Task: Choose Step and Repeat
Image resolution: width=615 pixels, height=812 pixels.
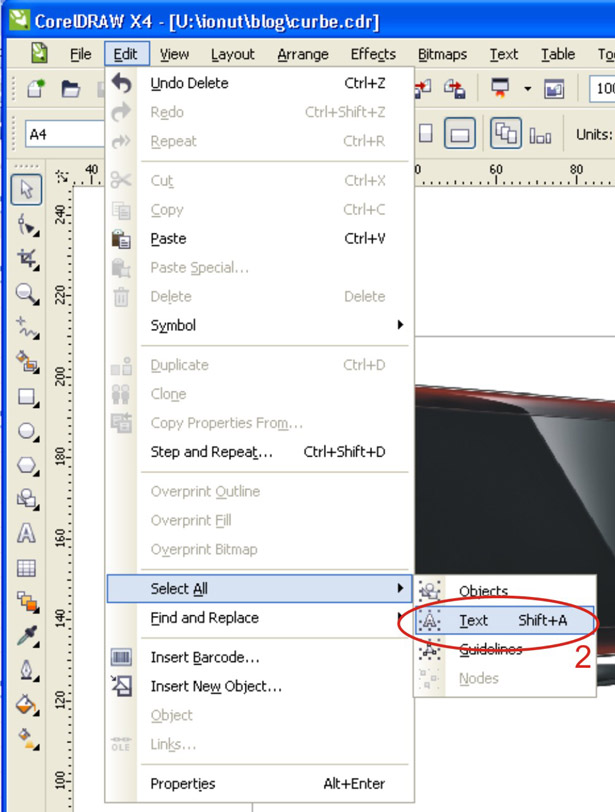Action: click(259, 452)
